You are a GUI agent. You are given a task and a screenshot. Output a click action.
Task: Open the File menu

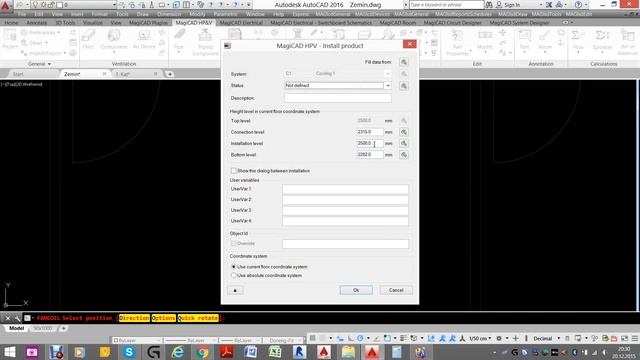tap(22, 14)
